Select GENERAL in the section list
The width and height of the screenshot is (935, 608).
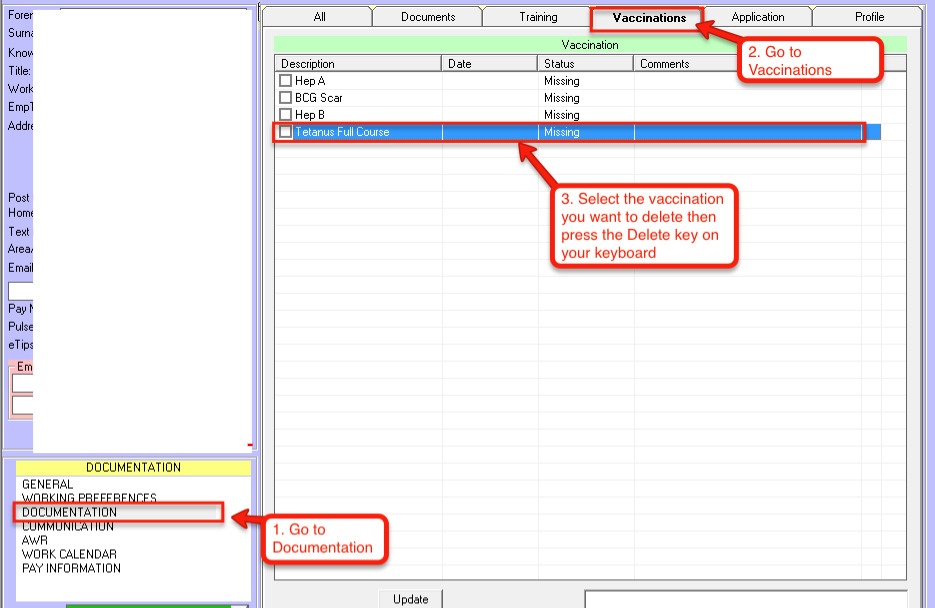click(x=47, y=485)
